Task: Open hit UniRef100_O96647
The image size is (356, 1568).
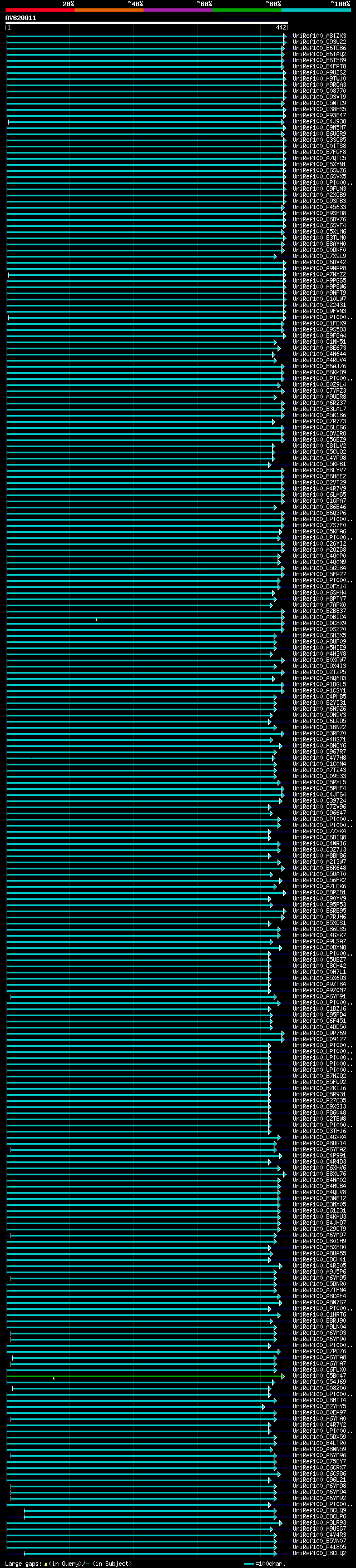Action: click(319, 813)
